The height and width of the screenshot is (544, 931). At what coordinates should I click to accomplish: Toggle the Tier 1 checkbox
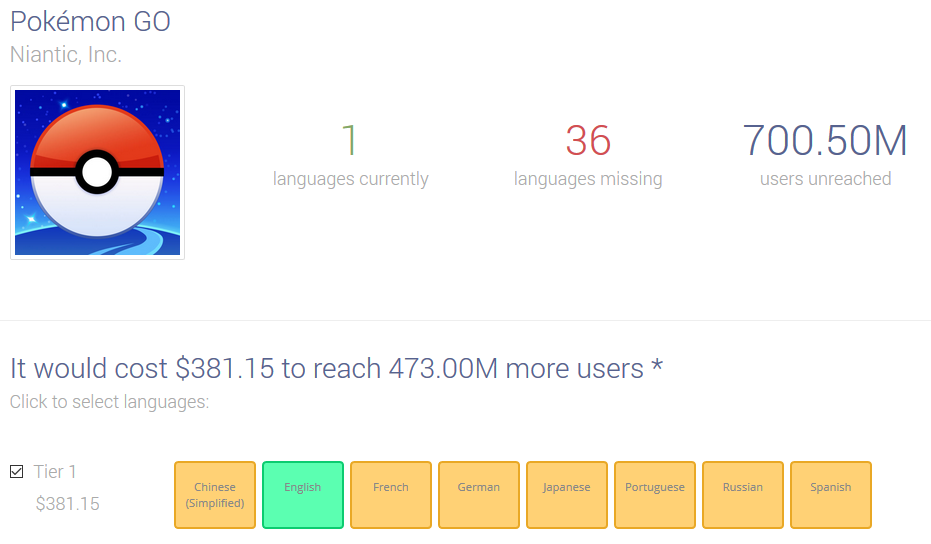pos(17,472)
